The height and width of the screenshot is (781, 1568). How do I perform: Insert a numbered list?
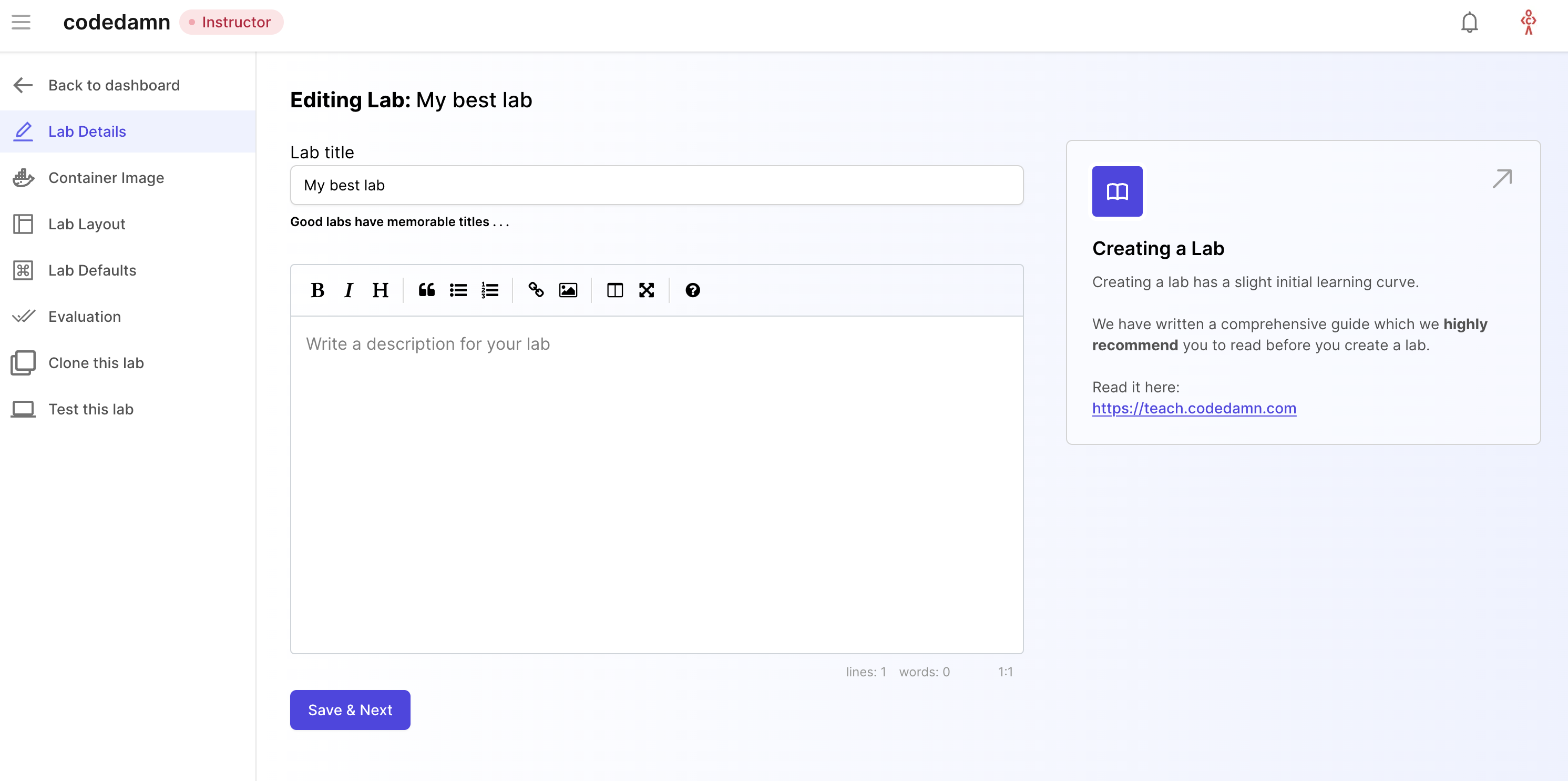point(489,290)
